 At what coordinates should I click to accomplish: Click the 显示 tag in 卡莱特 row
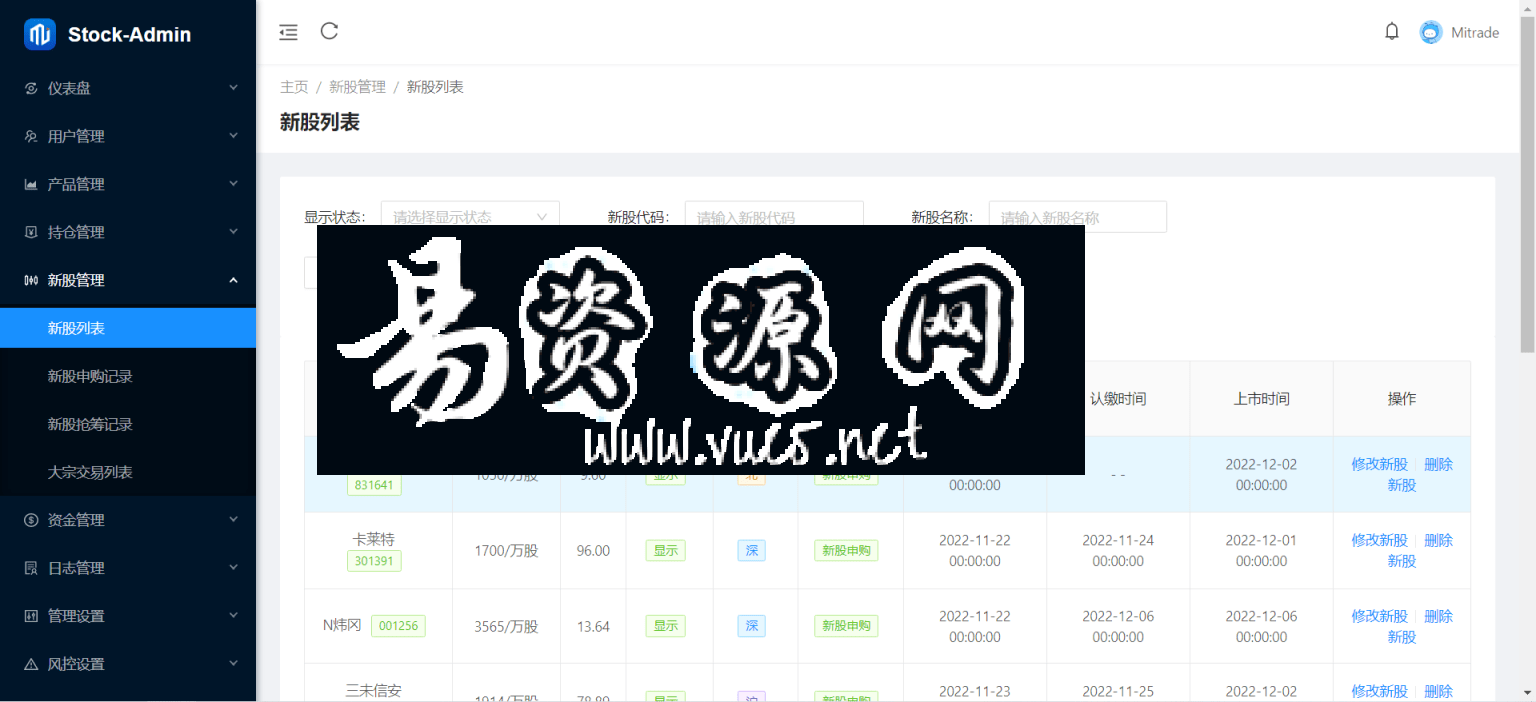pos(666,550)
